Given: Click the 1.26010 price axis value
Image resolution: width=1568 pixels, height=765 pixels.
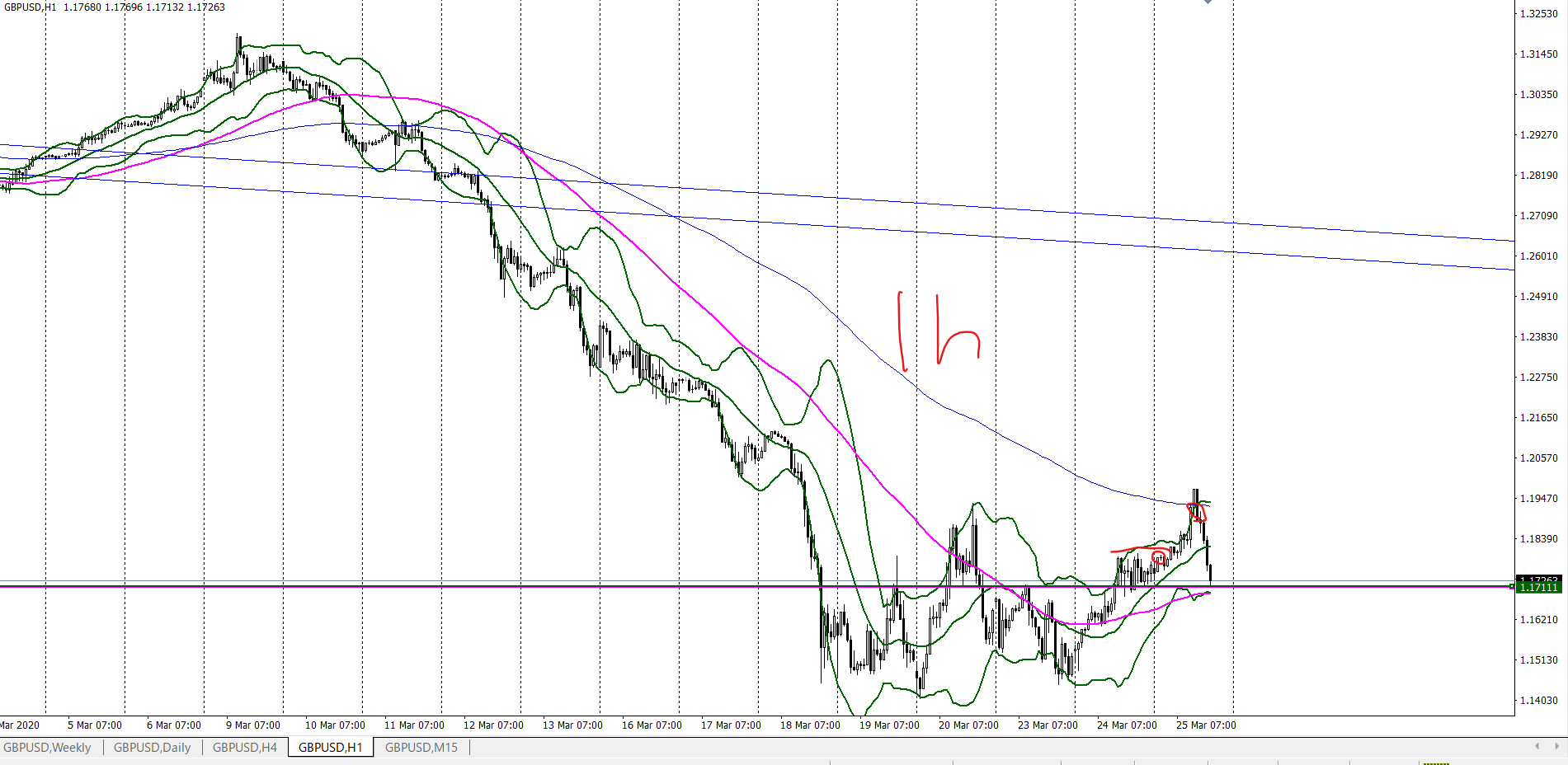Looking at the screenshot, I should (x=1539, y=256).
